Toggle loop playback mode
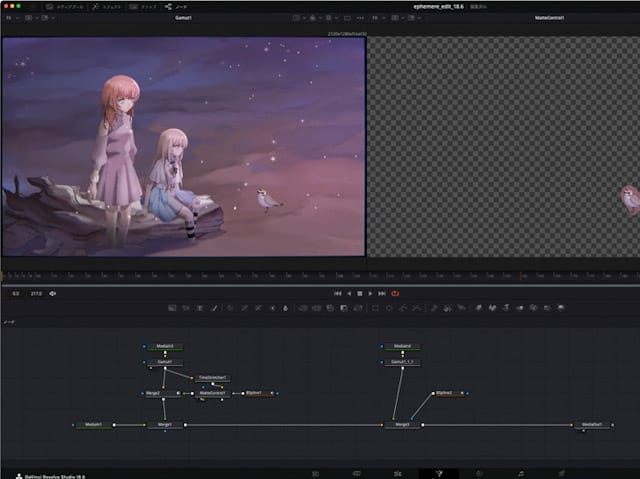 pos(395,293)
